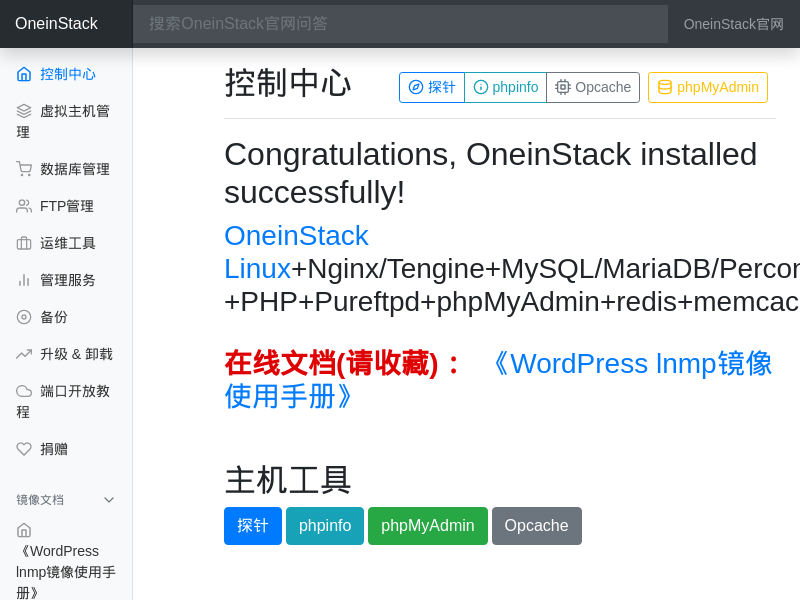Click the 控制中心 page heading

tap(288, 83)
